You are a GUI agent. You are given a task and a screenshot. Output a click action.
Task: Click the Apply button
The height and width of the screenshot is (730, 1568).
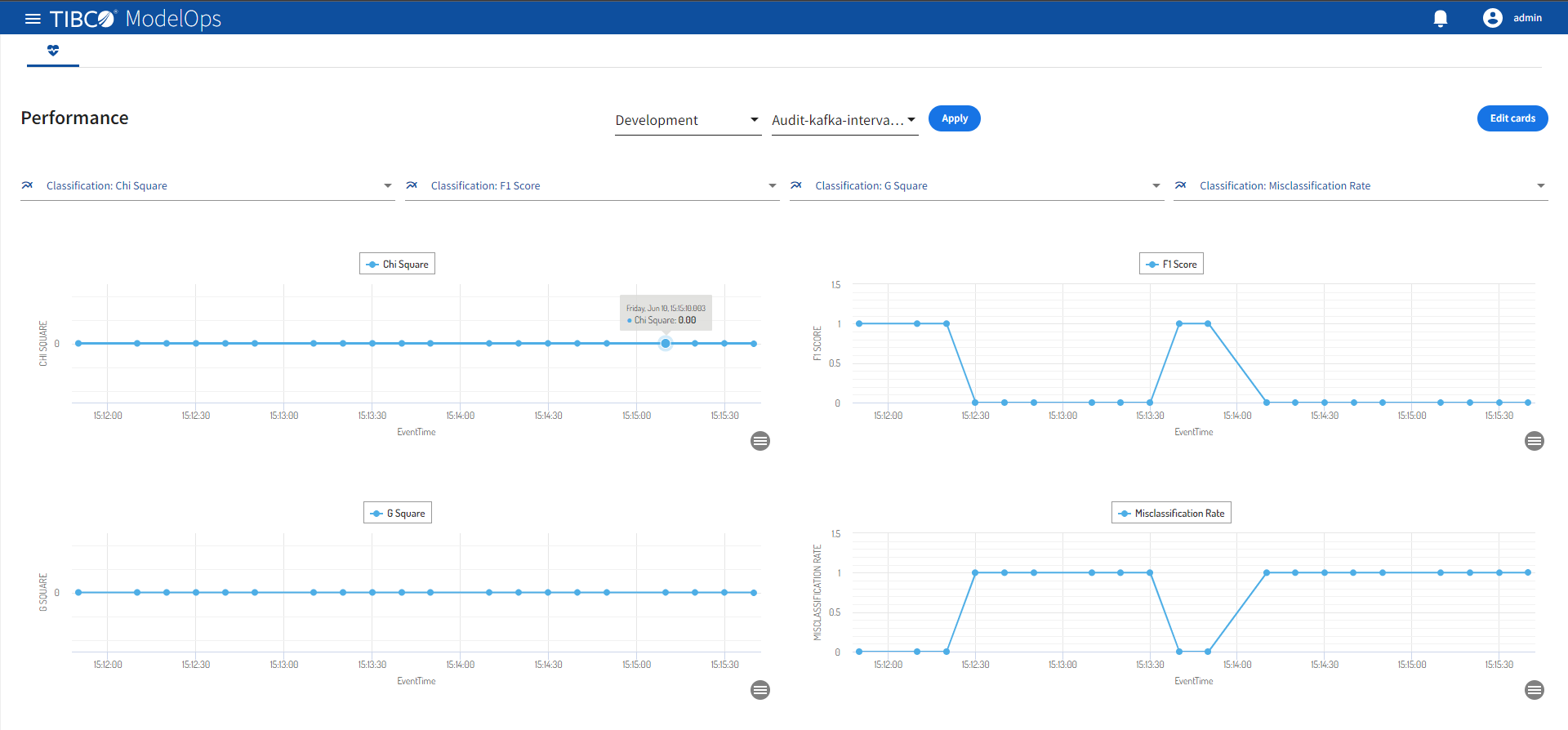[x=954, y=118]
